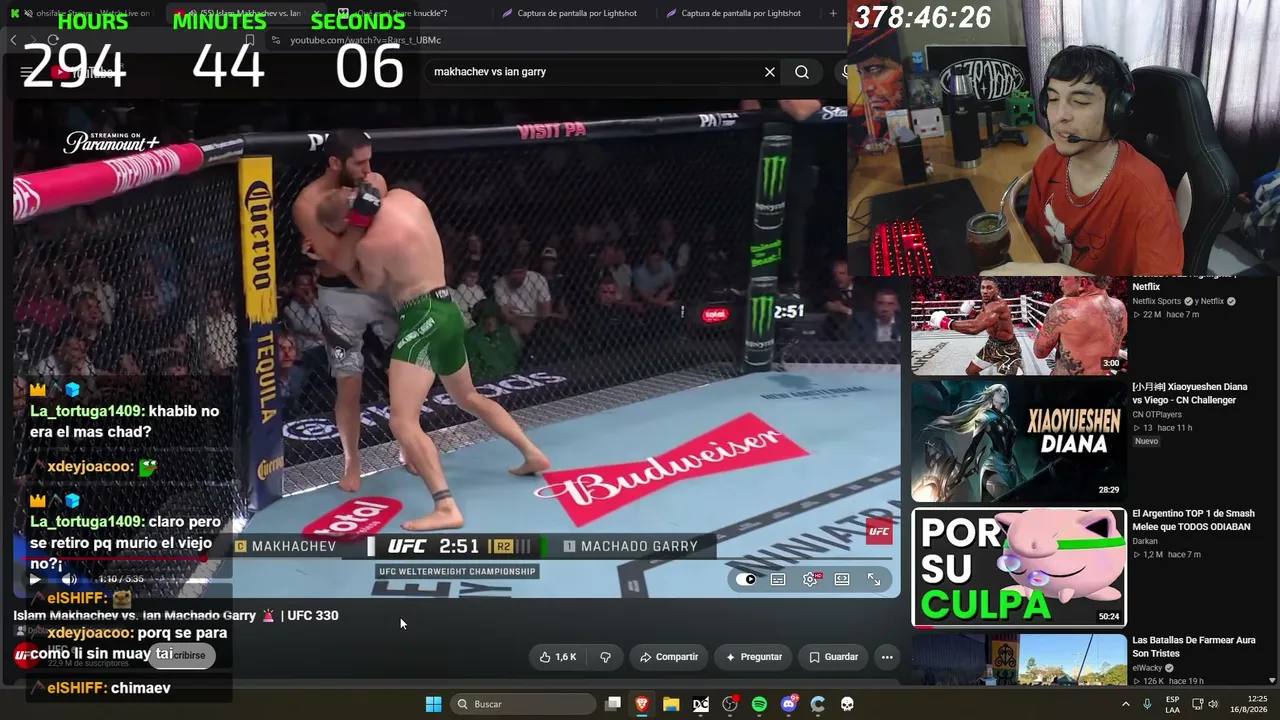
Task: Open the skull icon app on taskbar
Action: click(847, 704)
